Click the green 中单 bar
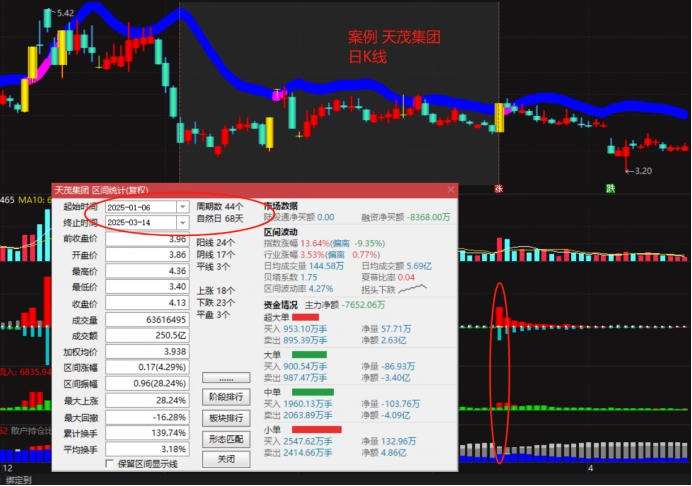 point(313,392)
